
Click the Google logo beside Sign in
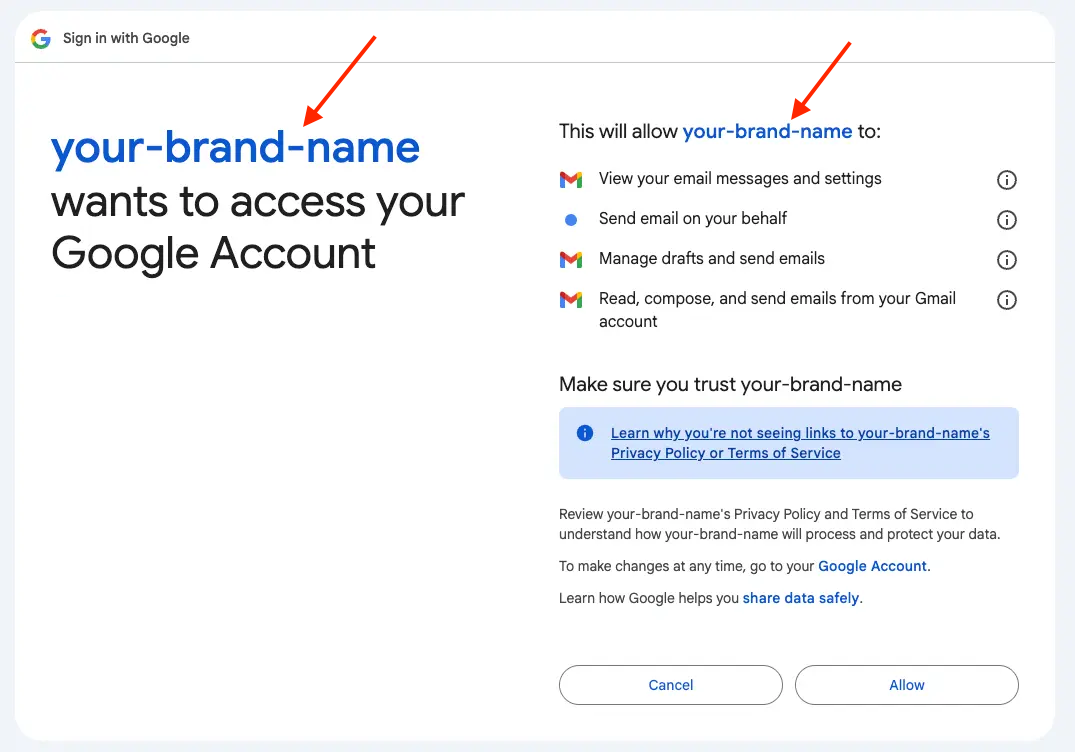tap(41, 38)
